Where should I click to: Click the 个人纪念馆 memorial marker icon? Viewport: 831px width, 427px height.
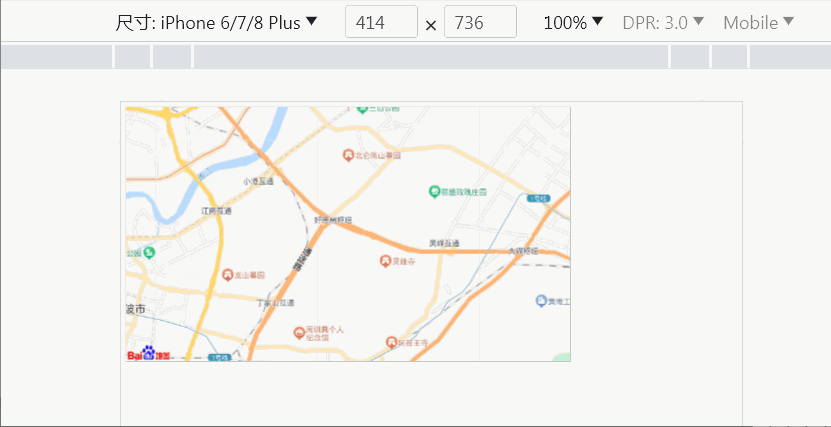pos(299,332)
